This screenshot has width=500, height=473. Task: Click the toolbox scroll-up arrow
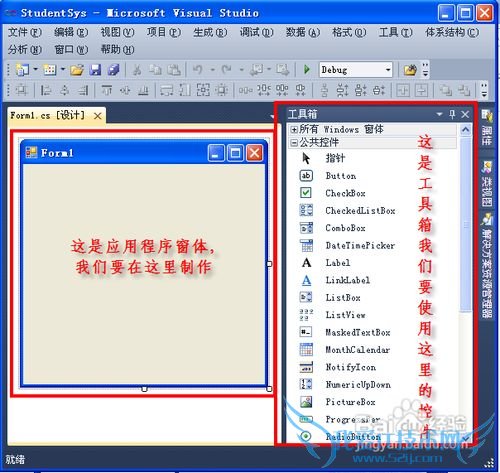(x=466, y=129)
